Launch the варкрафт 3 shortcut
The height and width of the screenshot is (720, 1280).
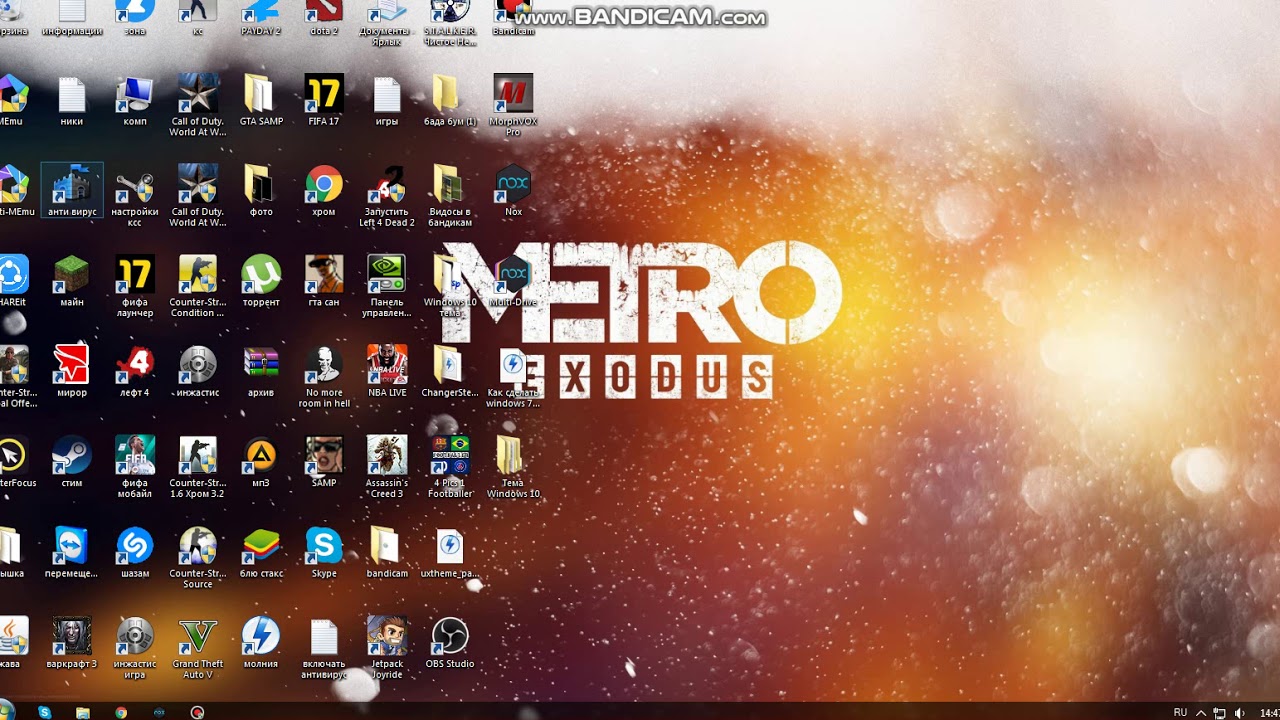pyautogui.click(x=72, y=644)
